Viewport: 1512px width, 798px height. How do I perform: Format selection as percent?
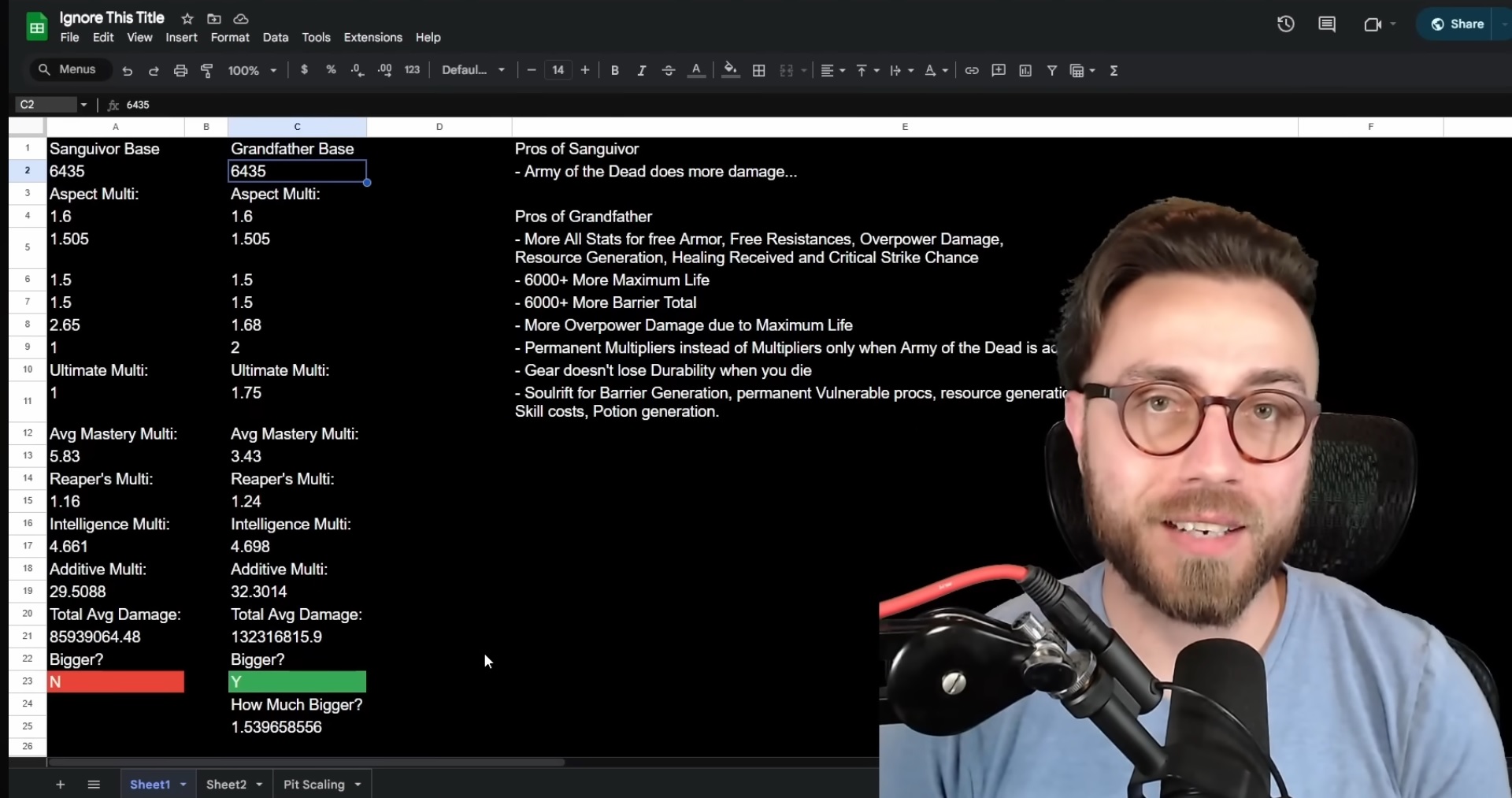click(x=331, y=70)
